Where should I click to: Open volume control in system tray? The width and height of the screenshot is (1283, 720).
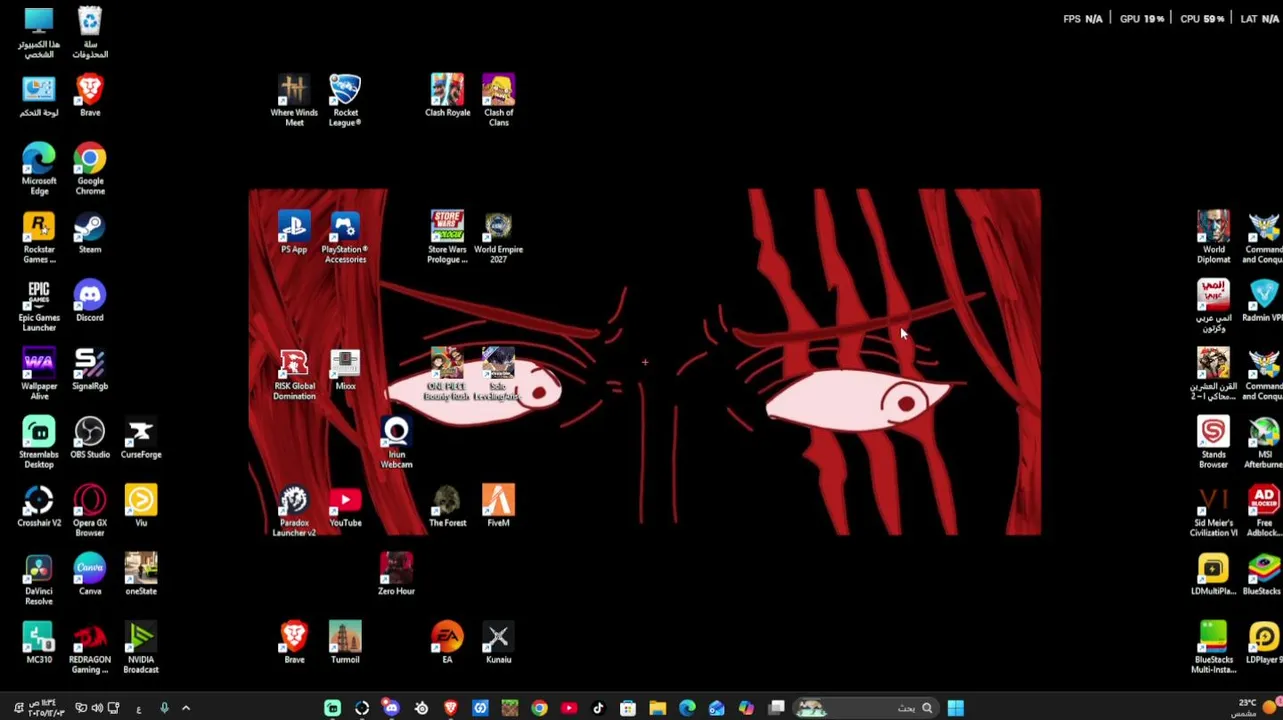(97, 708)
